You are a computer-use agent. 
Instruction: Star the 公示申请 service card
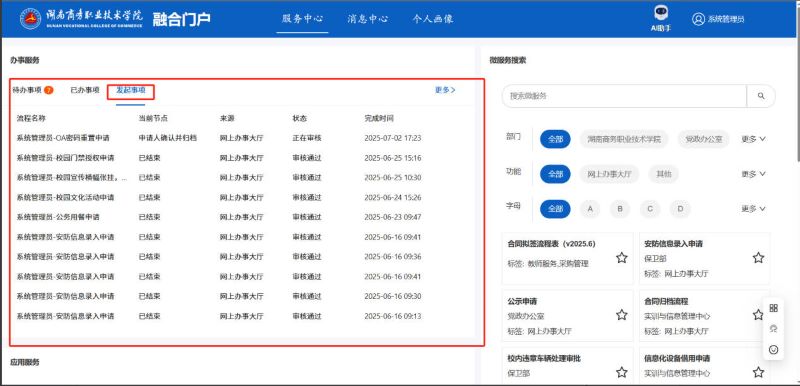621,315
